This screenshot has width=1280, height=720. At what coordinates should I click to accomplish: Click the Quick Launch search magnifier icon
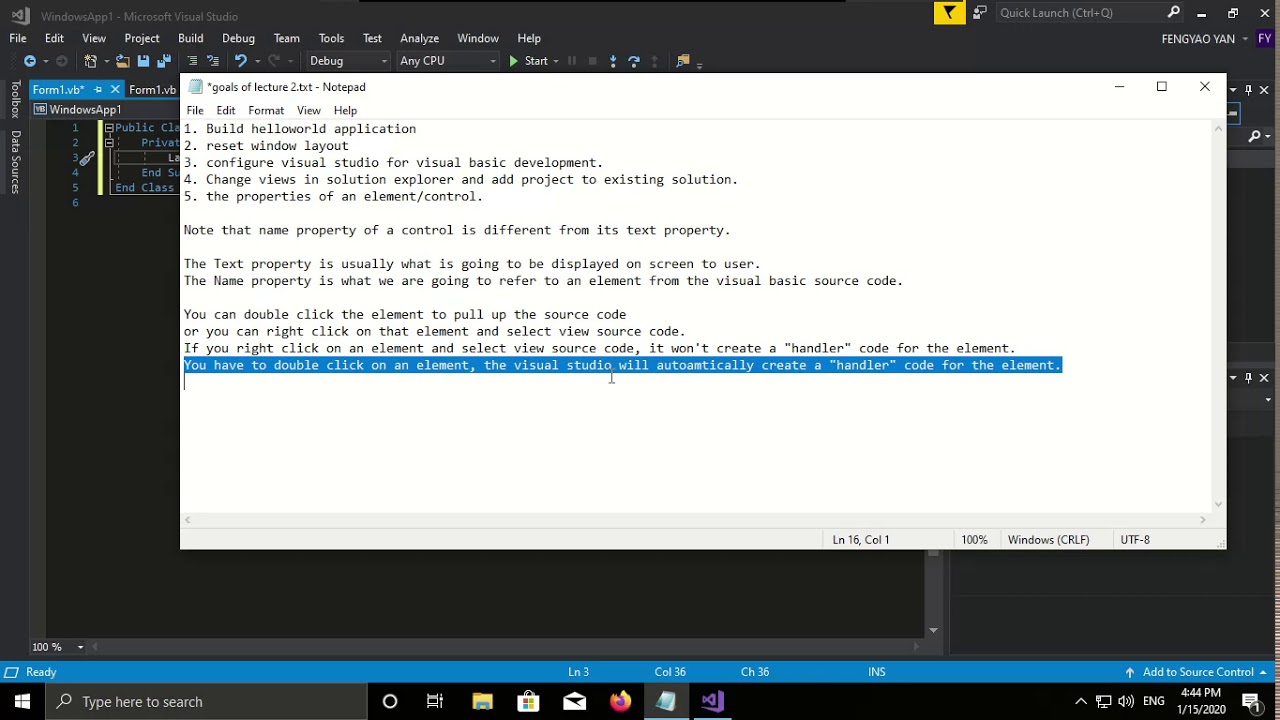[x=1174, y=13]
